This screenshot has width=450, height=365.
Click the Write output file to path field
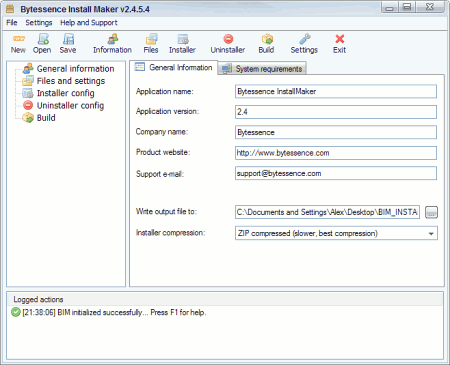[327, 212]
